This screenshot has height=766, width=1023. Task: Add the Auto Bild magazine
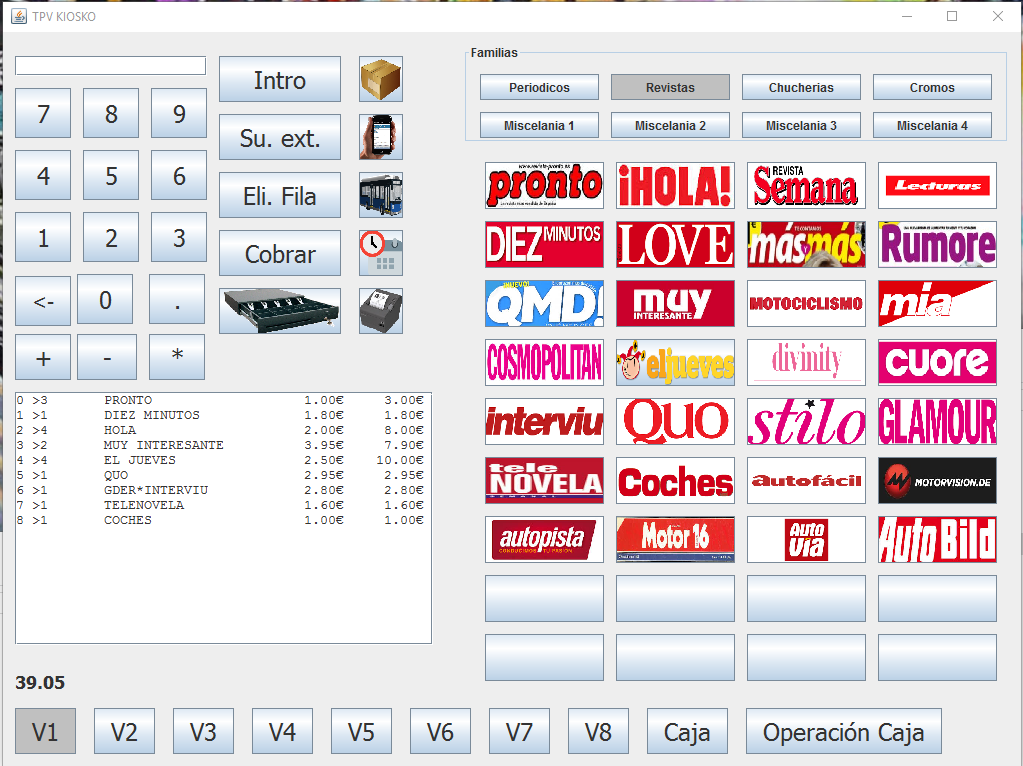pyautogui.click(x=937, y=539)
